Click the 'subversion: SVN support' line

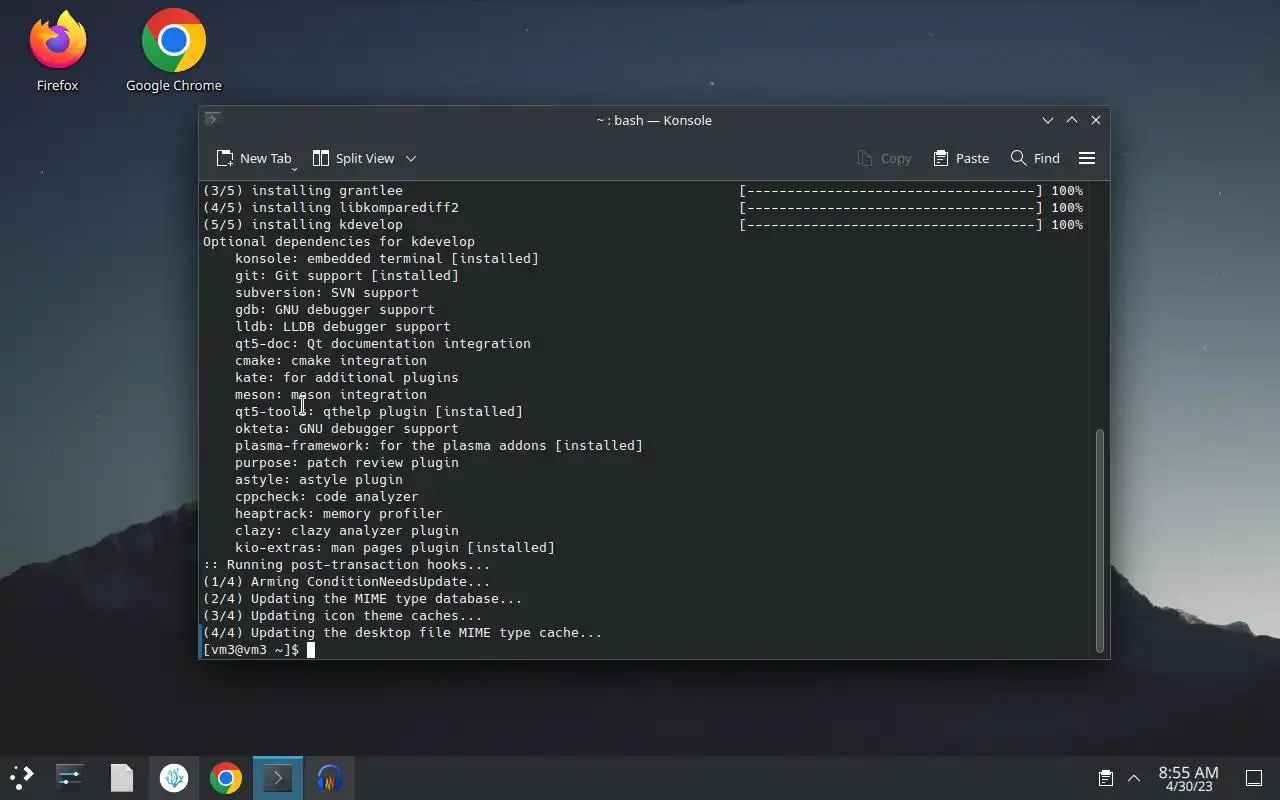point(327,293)
